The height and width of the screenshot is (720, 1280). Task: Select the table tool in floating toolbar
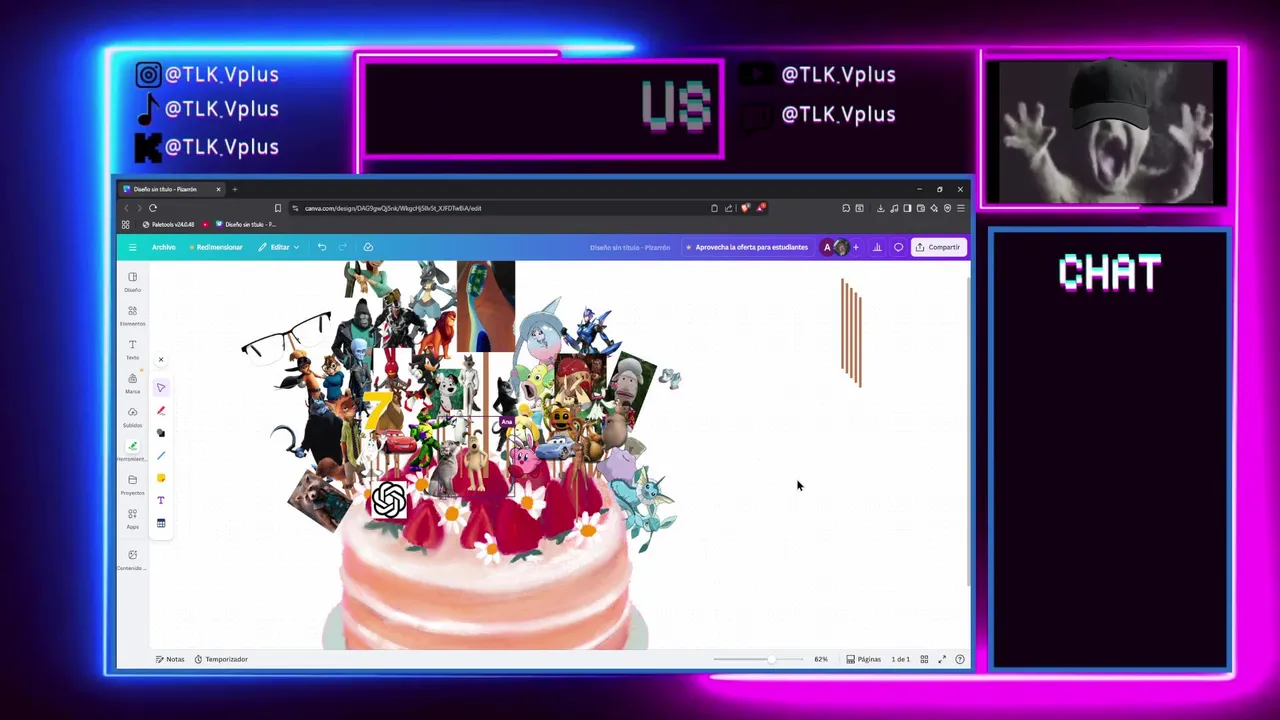coord(161,523)
